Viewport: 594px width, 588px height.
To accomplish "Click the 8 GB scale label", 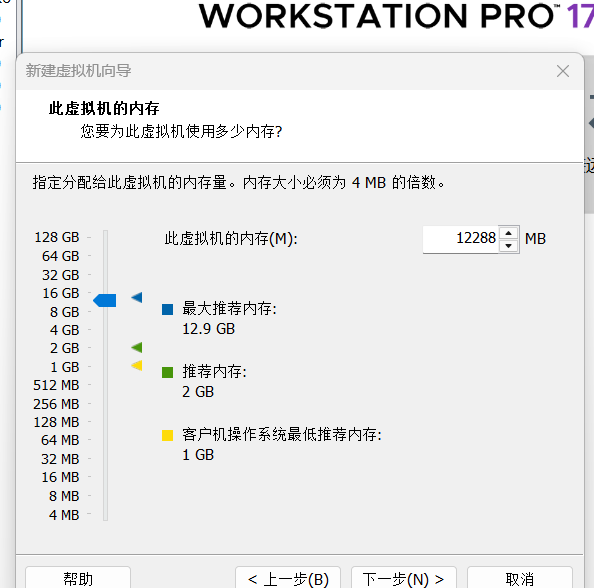I will click(64, 312).
